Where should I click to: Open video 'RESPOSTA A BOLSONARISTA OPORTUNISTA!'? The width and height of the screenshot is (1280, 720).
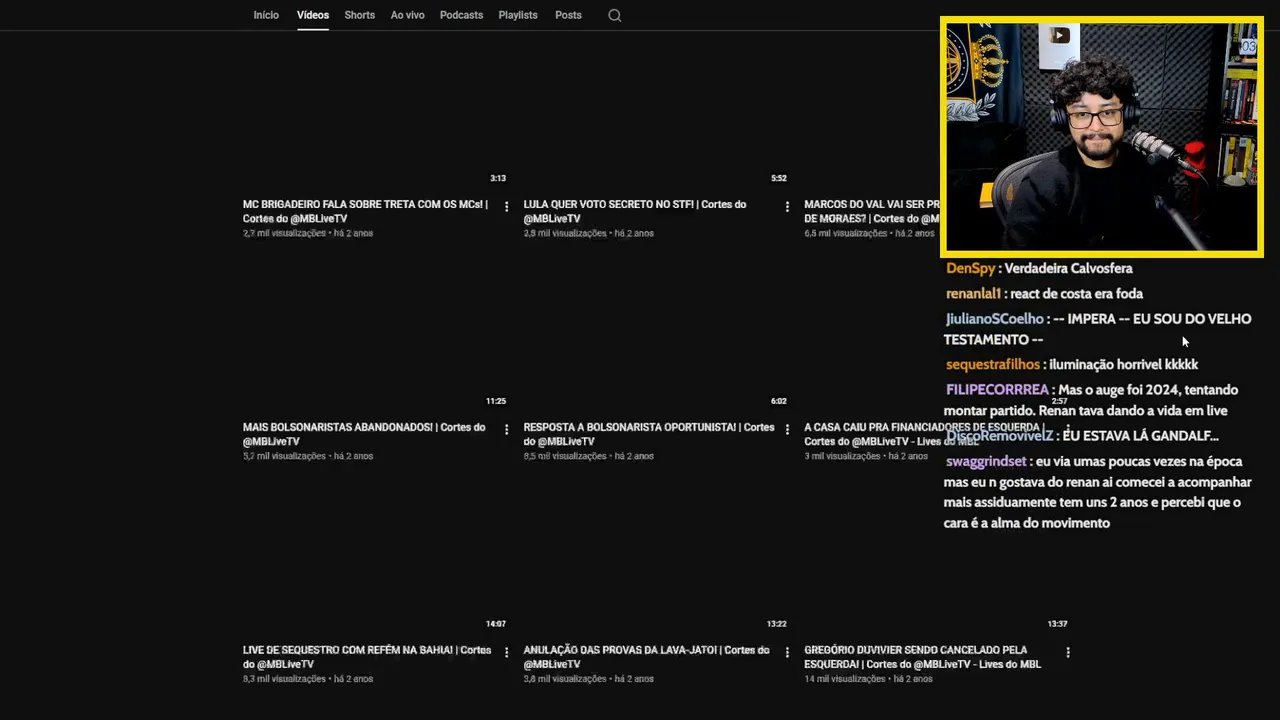click(x=649, y=434)
